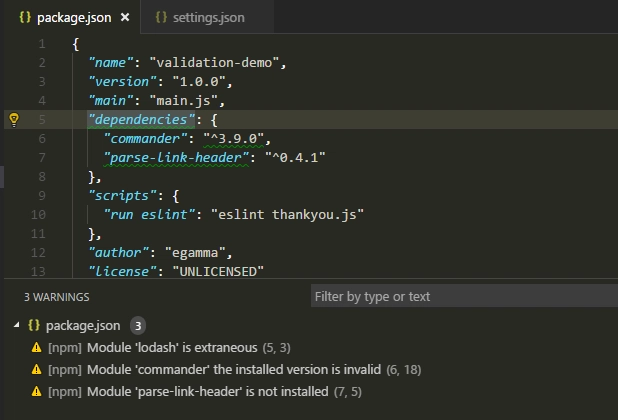The image size is (618, 420).
Task: Click the lightbulb quick-fix icon
Action: point(14,119)
